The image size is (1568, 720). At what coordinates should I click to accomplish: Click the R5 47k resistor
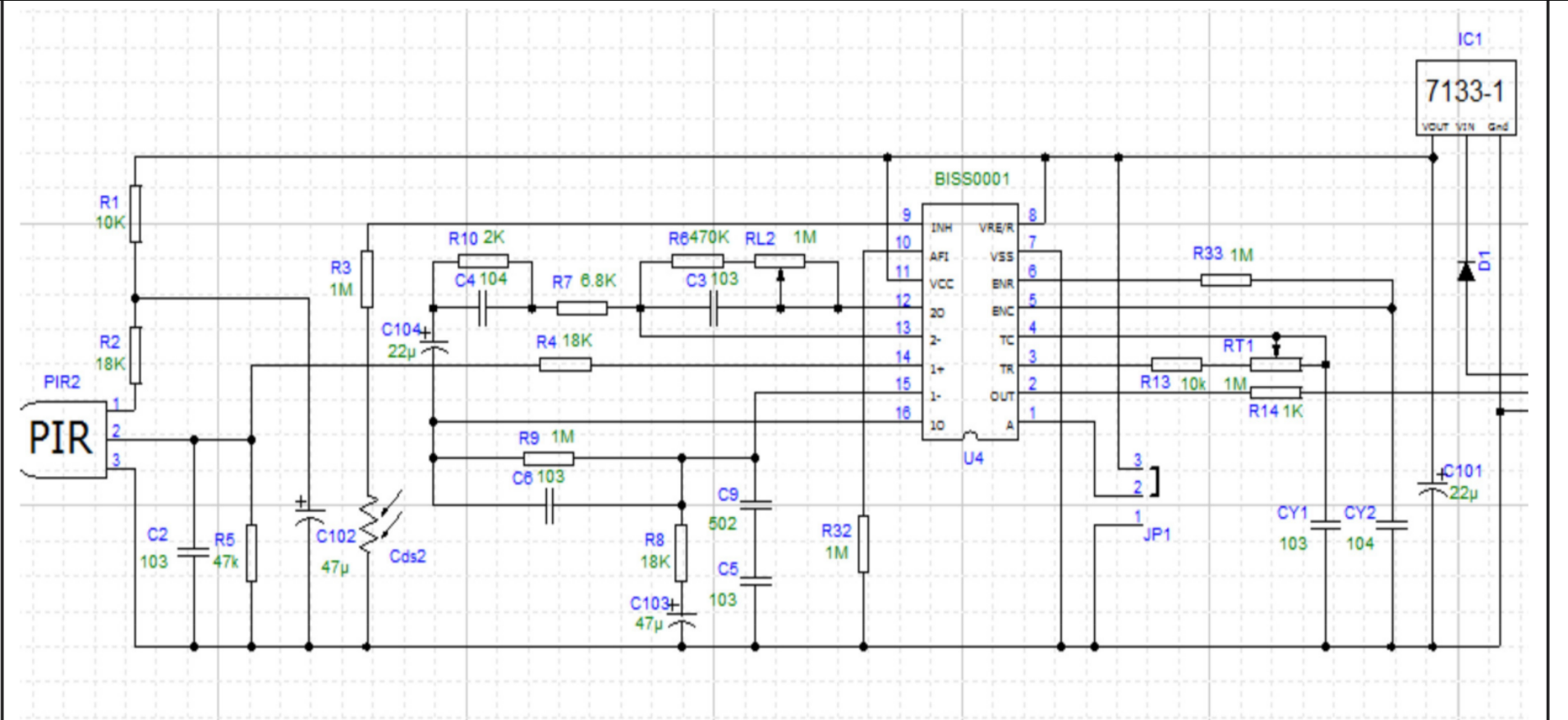251,553
